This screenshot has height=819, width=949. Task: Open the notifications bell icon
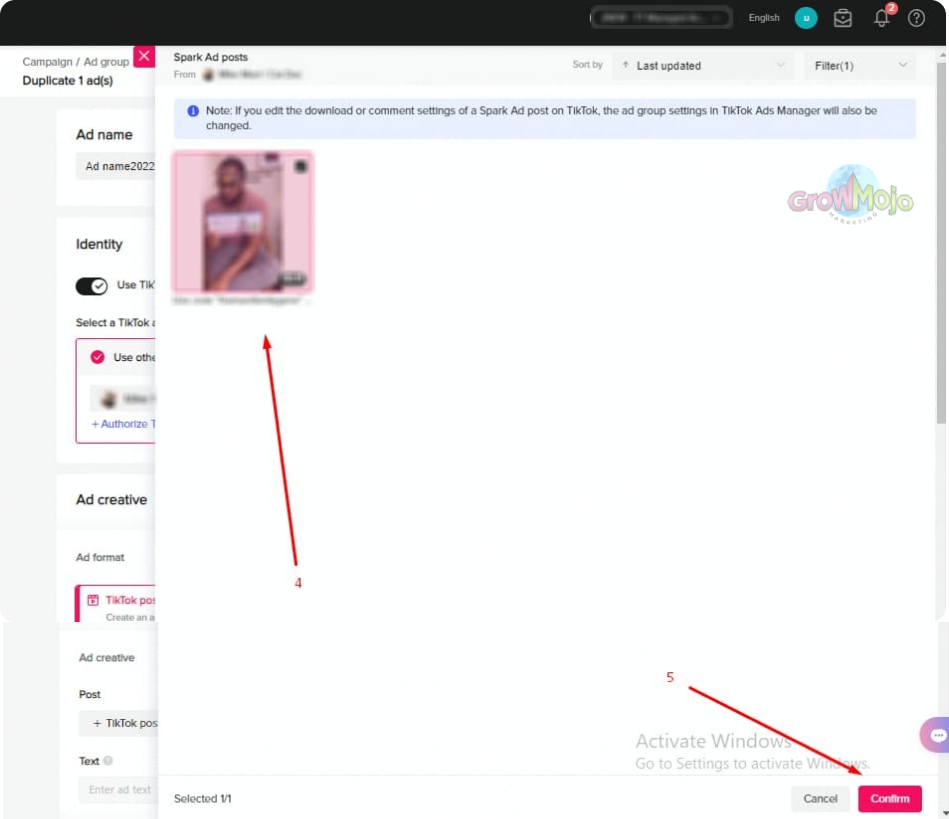(x=881, y=18)
